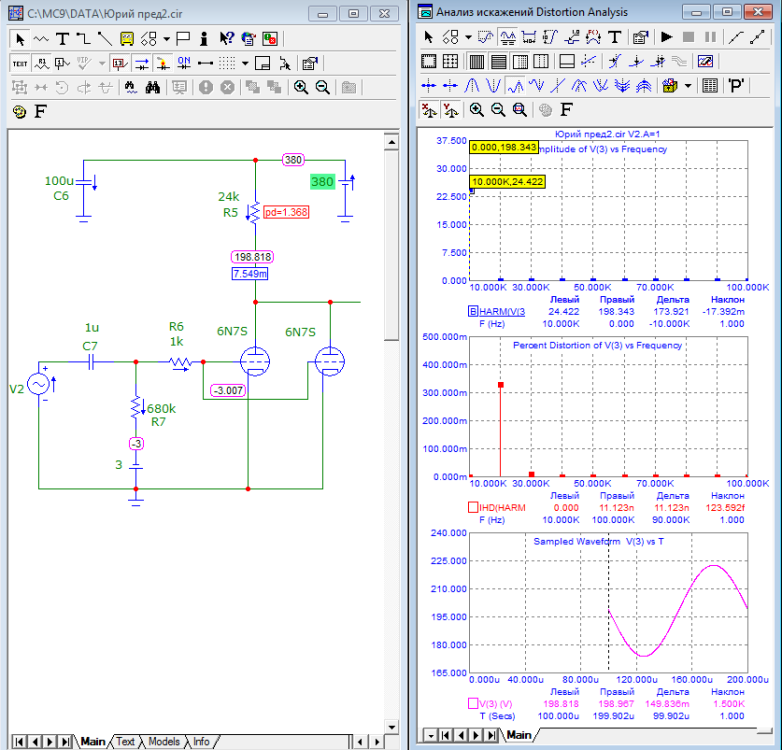
Task: Open the grid dropdown arrow in schematic toolbar
Action: [245, 63]
